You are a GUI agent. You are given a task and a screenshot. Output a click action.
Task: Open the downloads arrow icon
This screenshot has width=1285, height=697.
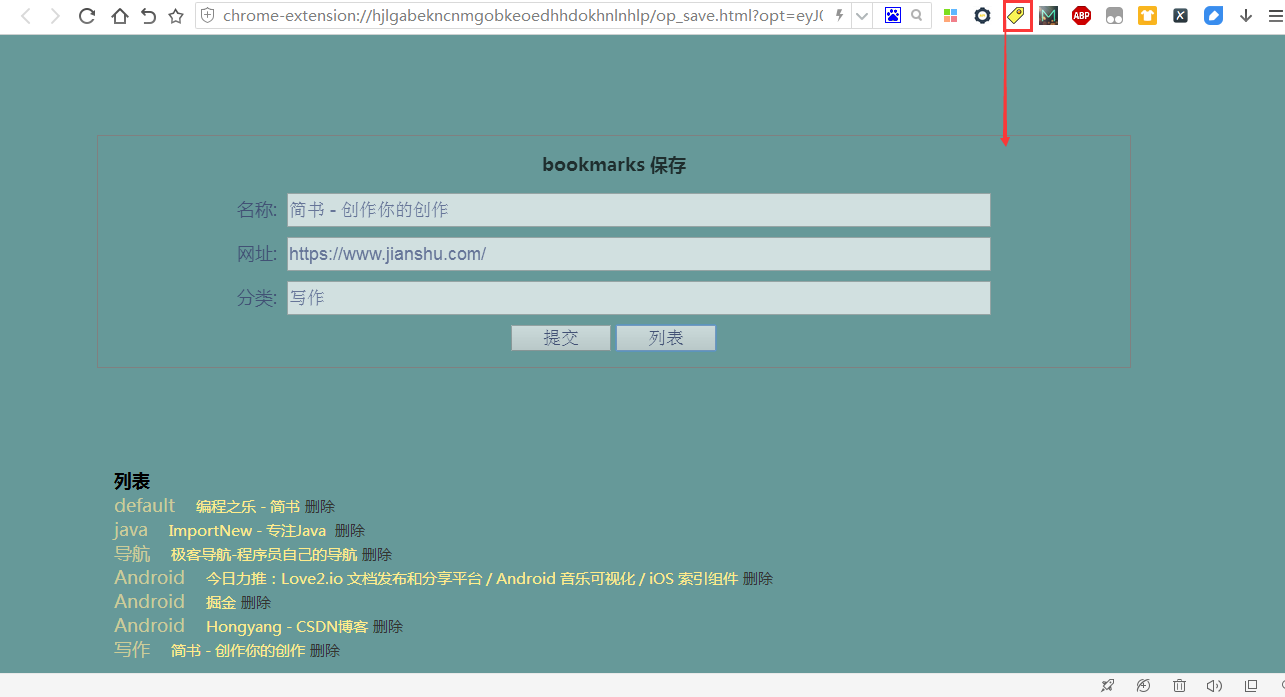click(1246, 16)
